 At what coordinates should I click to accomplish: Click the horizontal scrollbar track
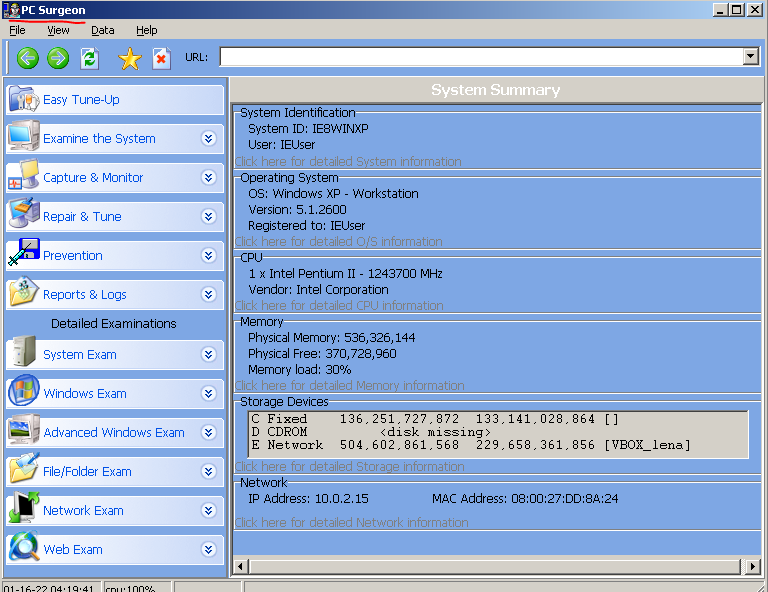click(497, 567)
